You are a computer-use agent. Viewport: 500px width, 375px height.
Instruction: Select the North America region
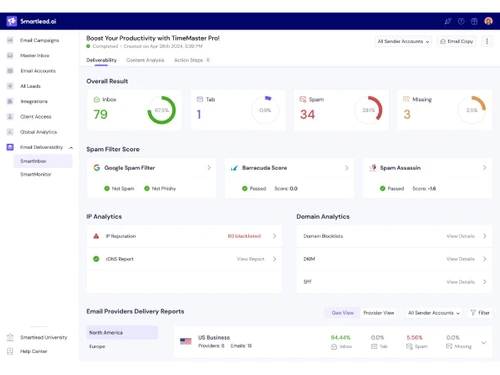(122, 333)
